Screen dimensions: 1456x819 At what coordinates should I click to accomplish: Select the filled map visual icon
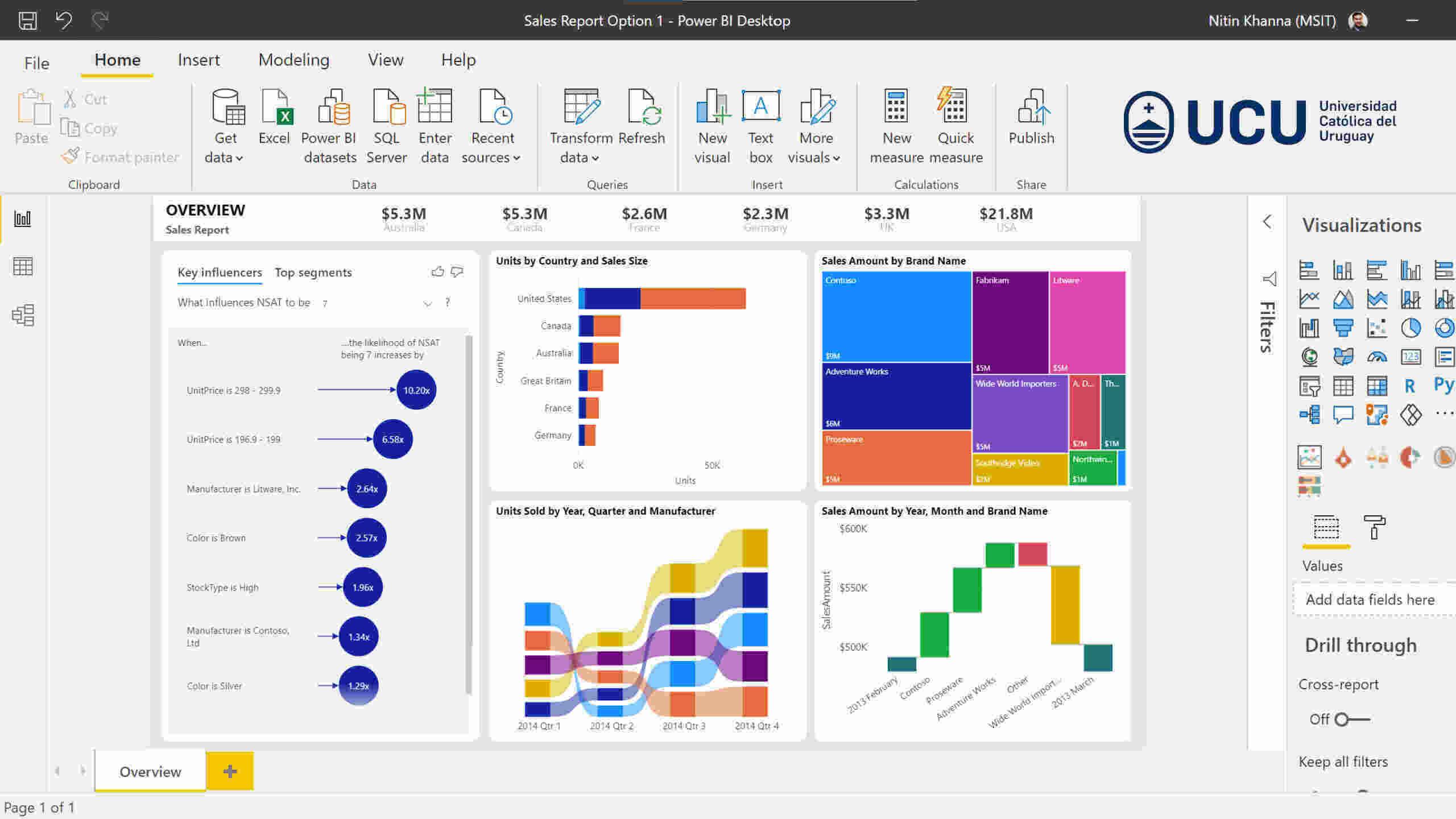[1343, 357]
